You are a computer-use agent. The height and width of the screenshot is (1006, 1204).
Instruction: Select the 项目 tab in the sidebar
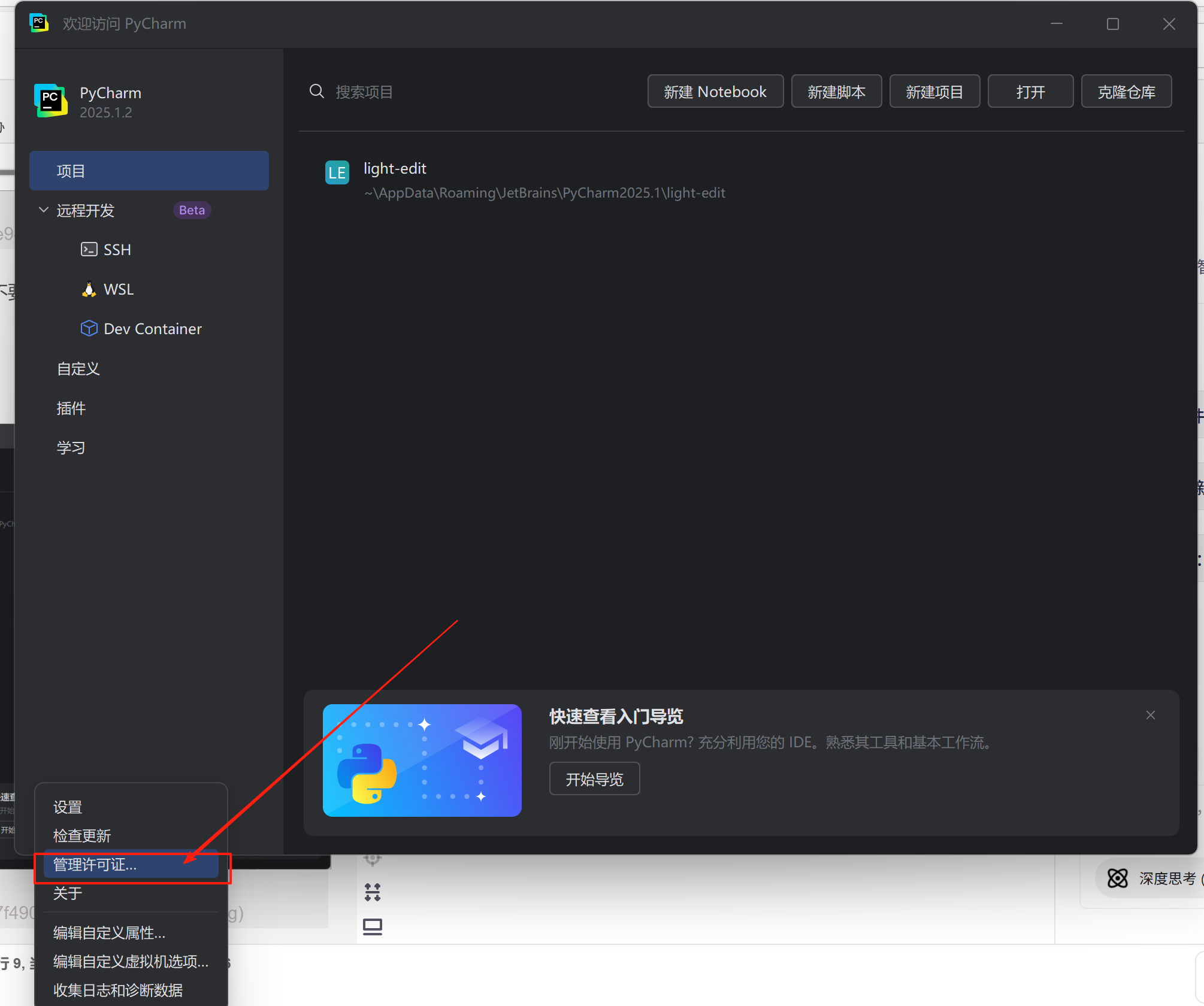pyautogui.click(x=149, y=171)
